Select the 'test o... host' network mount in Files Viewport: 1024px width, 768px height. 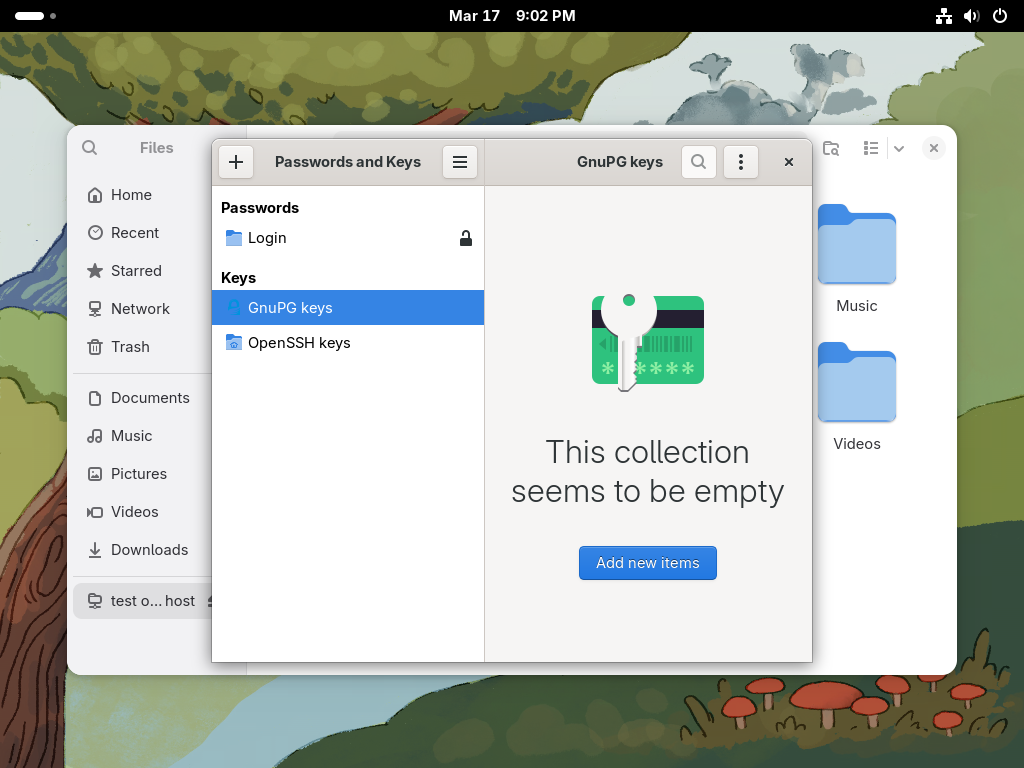[x=142, y=601]
